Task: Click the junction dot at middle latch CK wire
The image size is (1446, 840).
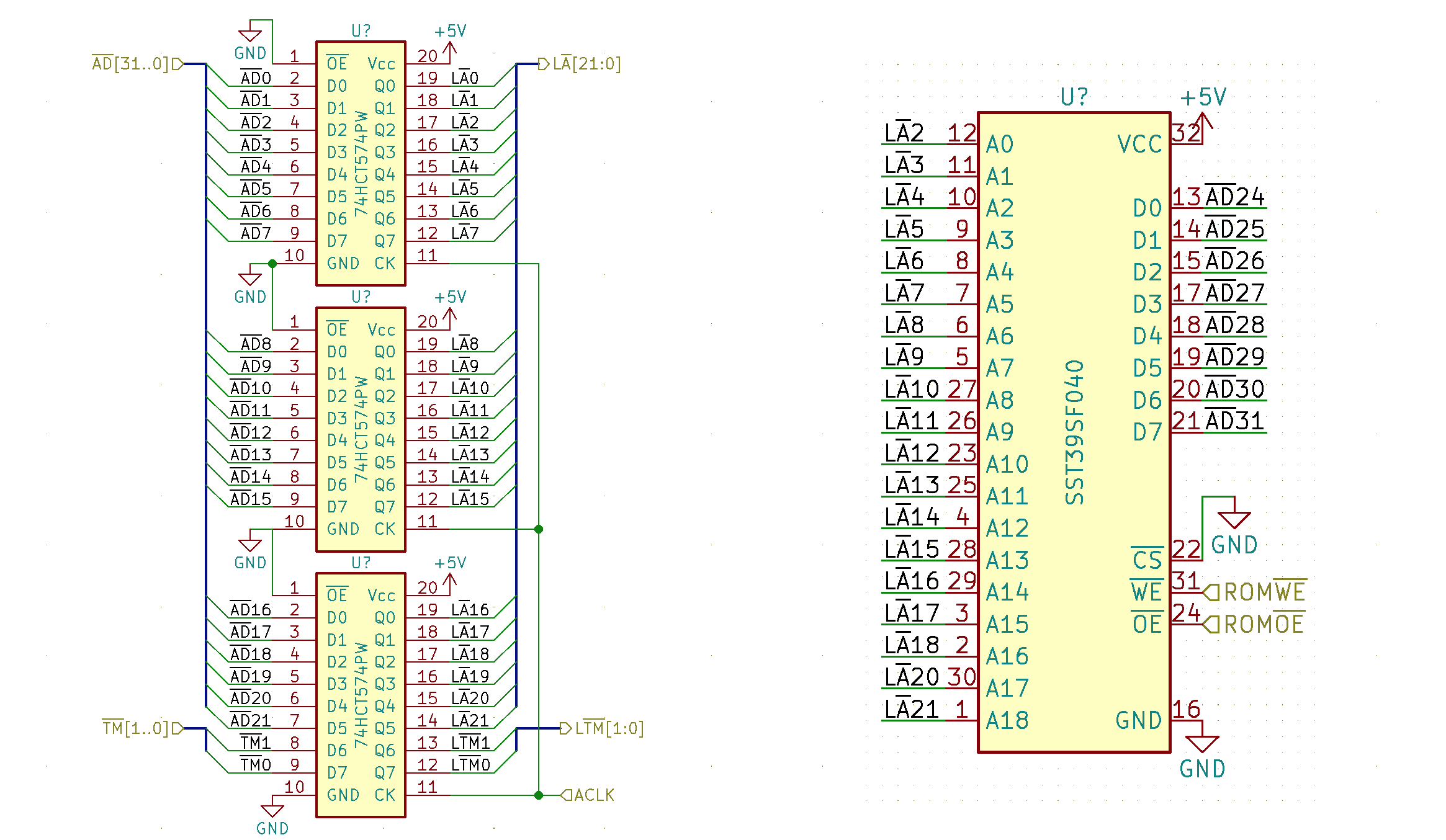Action: (539, 529)
